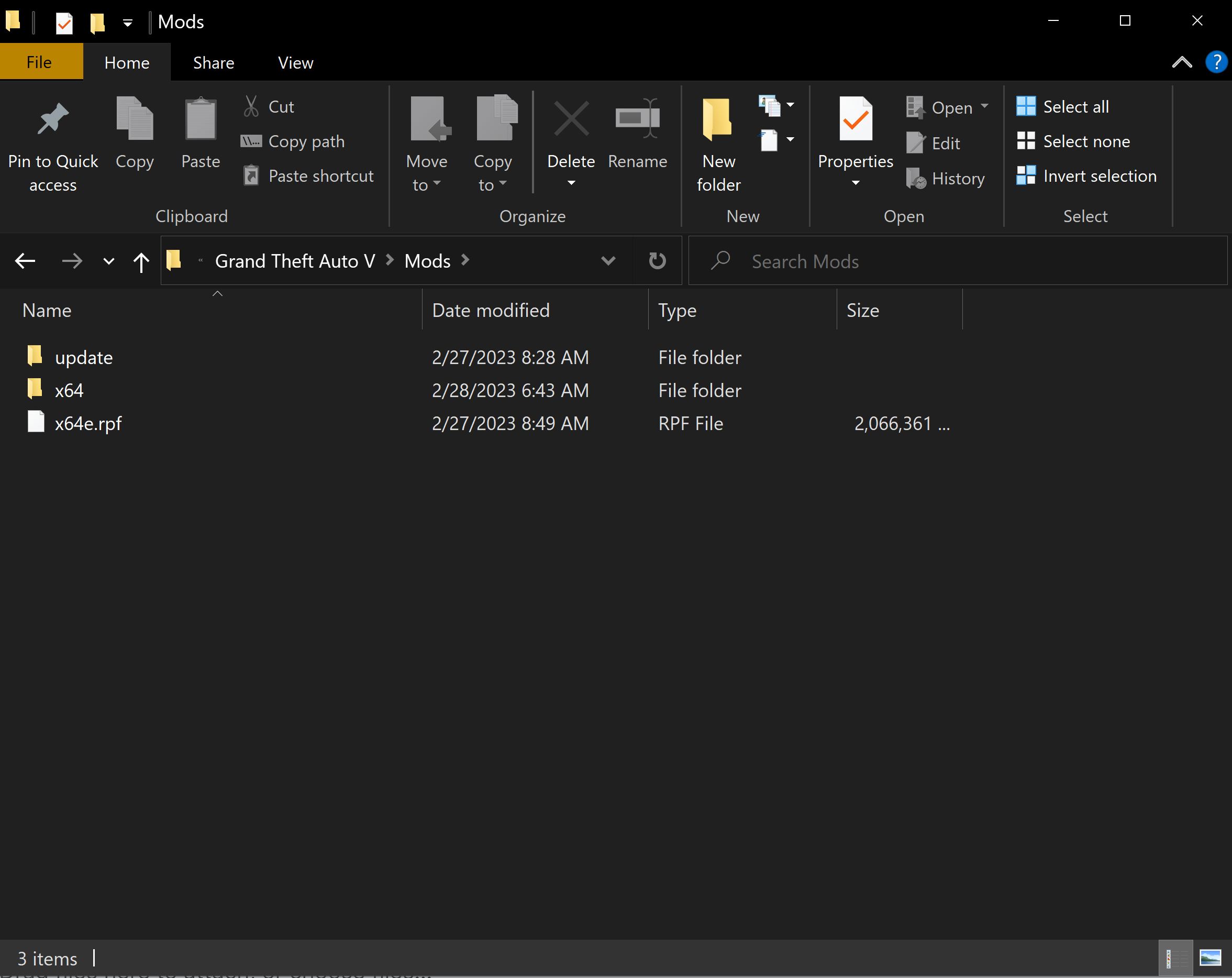Open the View ribbon tab
The height and width of the screenshot is (978, 1232).
[x=295, y=63]
